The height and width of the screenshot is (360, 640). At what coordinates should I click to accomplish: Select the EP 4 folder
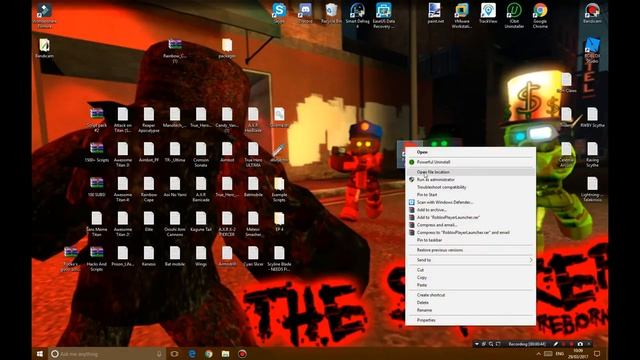pyautogui.click(x=279, y=222)
